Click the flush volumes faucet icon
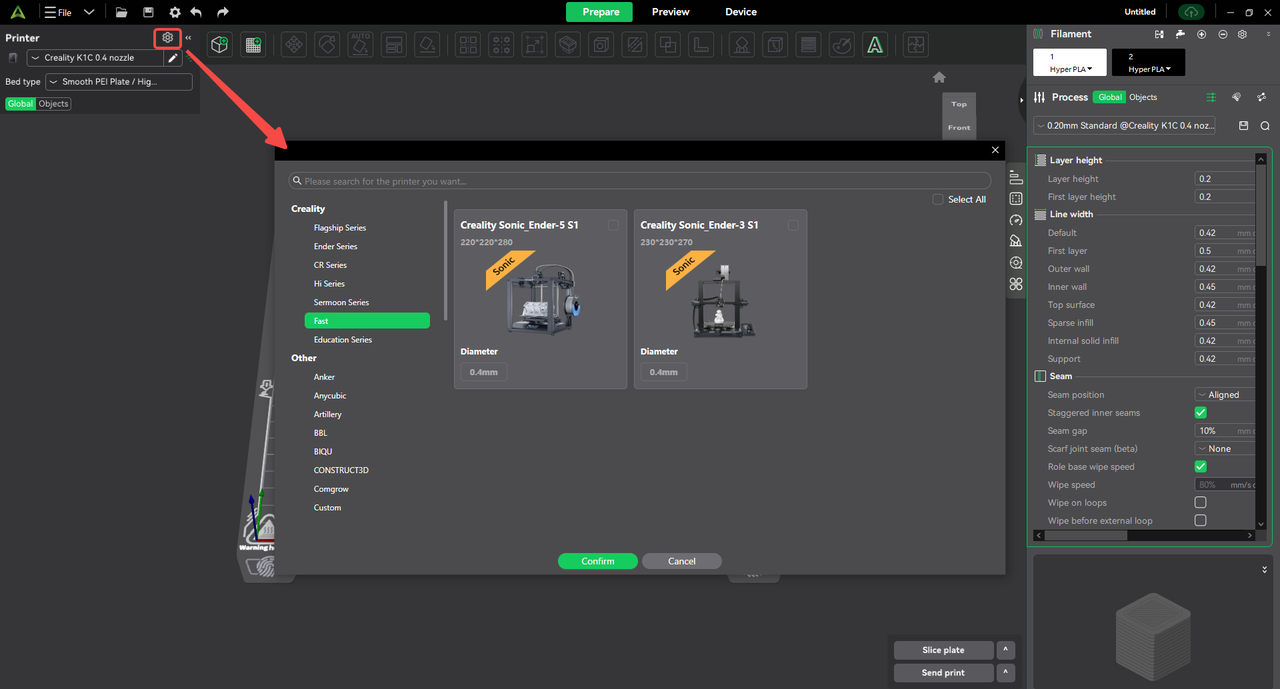The image size is (1280, 689). coord(1181,34)
